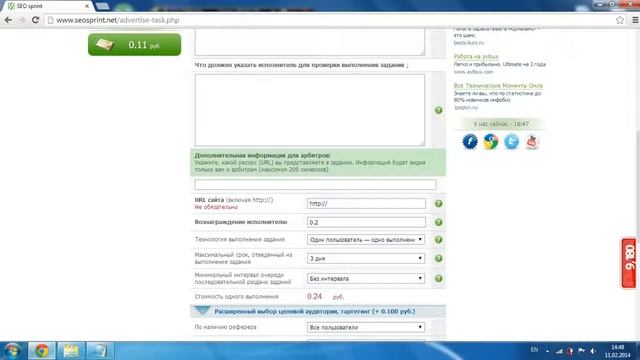Click the network icon in system tray

pos(559,351)
